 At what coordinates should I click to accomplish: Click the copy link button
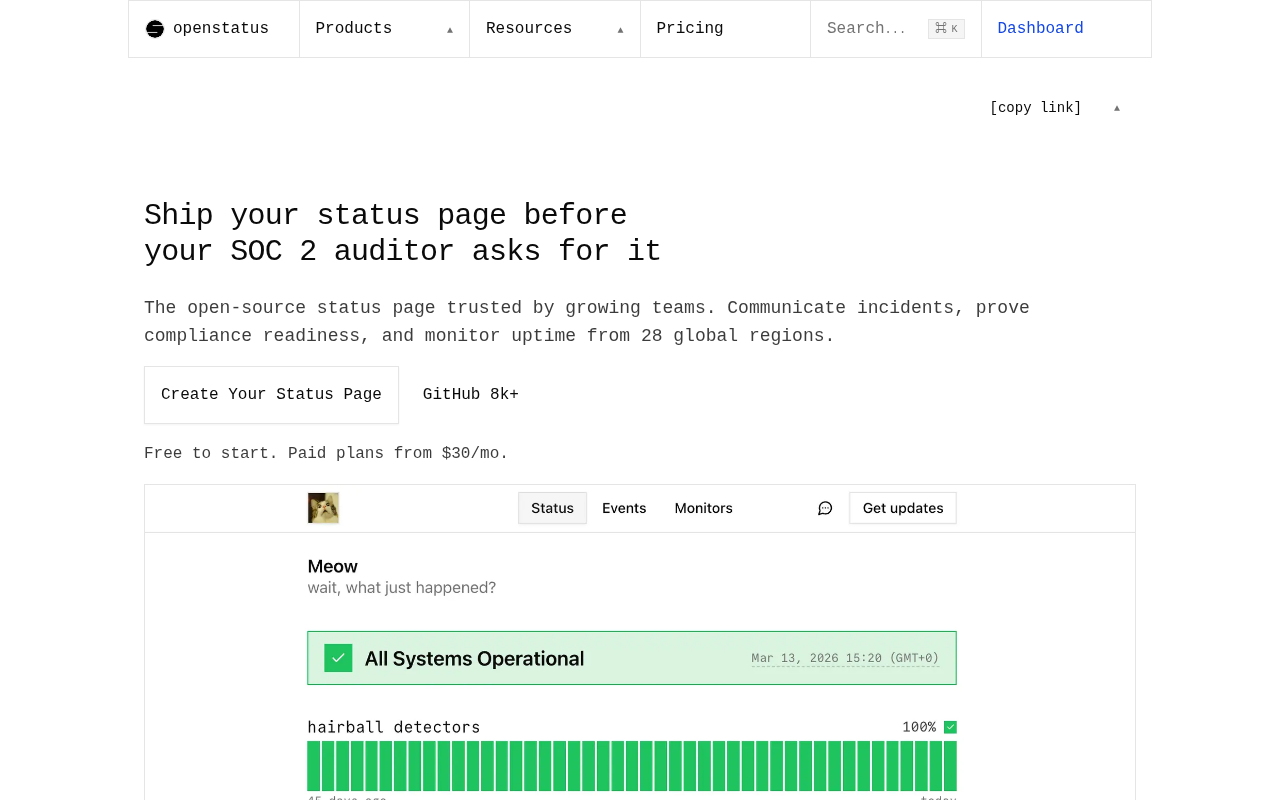1036,108
